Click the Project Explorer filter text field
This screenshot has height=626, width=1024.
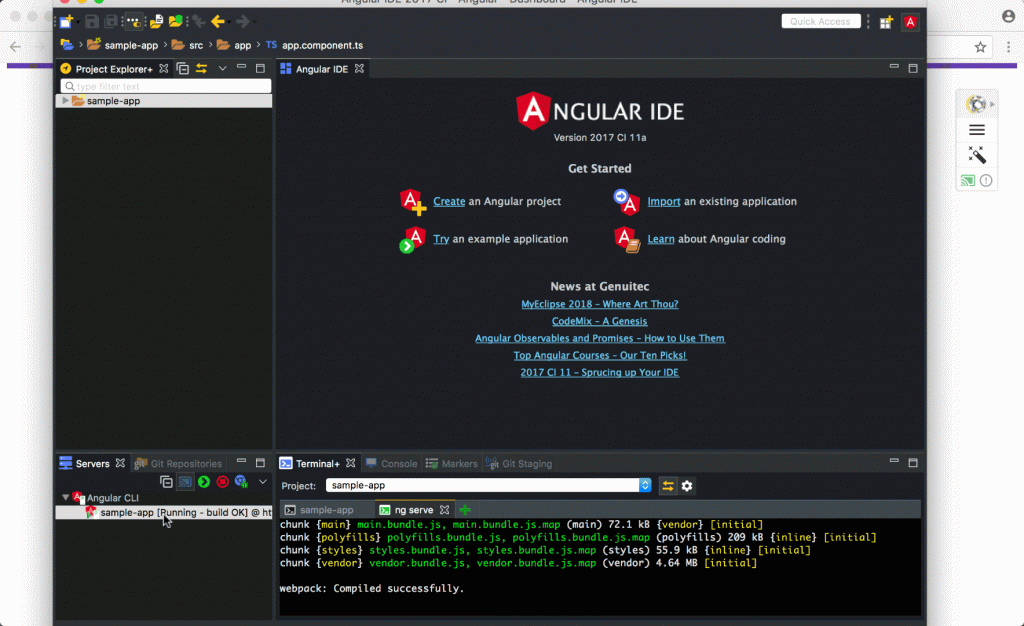click(166, 86)
